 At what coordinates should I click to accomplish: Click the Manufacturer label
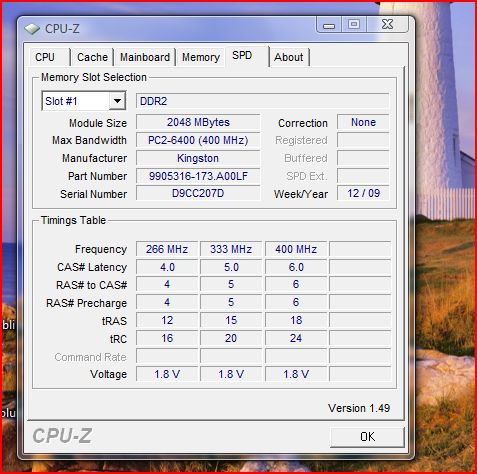pos(94,158)
